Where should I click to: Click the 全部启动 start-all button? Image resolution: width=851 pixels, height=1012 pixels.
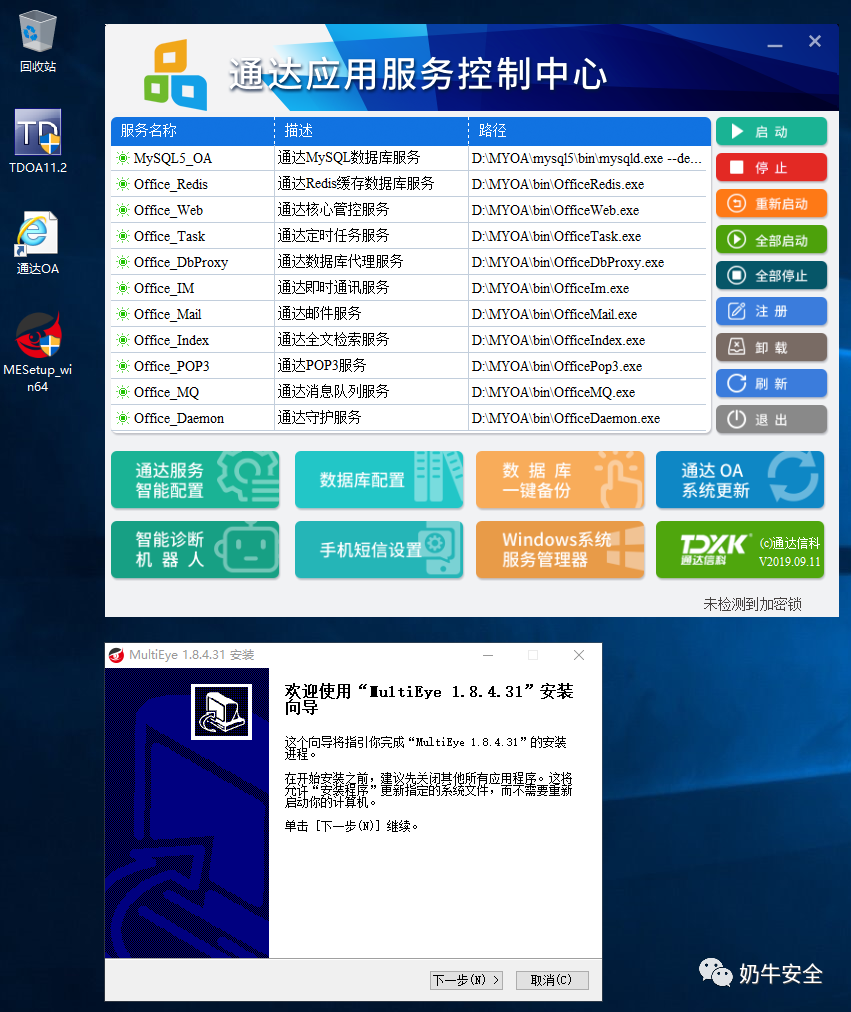point(771,240)
